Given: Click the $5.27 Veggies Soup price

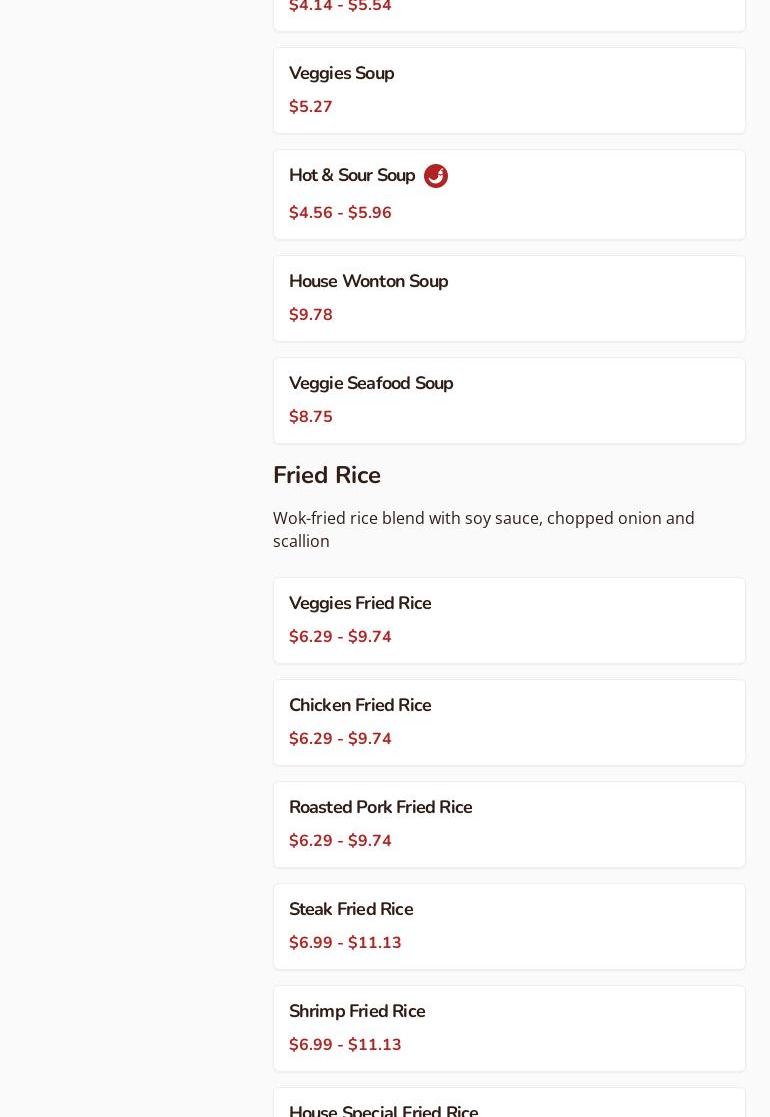Looking at the screenshot, I should (311, 107).
